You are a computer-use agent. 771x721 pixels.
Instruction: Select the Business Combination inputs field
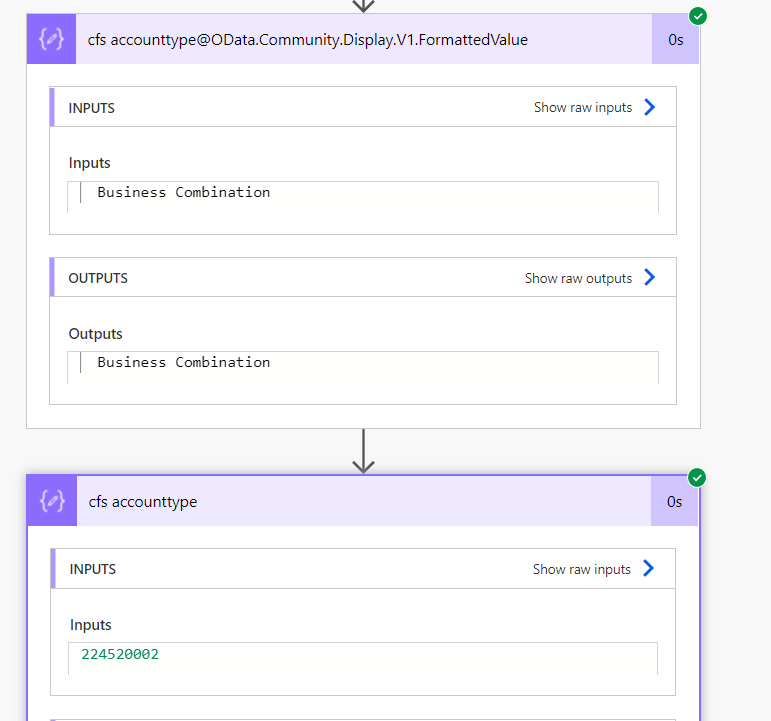(363, 197)
